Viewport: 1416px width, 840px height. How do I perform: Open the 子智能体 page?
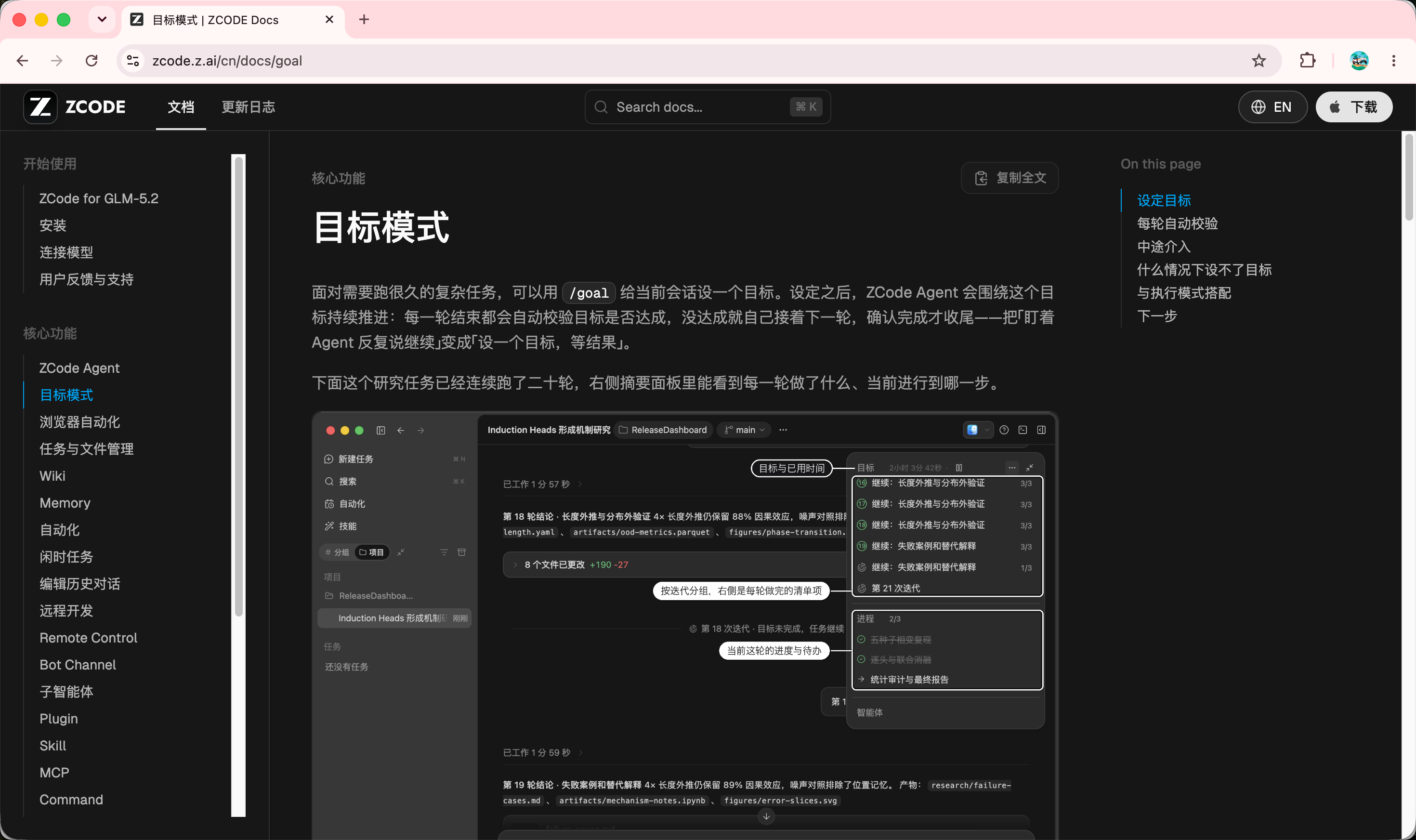click(66, 692)
